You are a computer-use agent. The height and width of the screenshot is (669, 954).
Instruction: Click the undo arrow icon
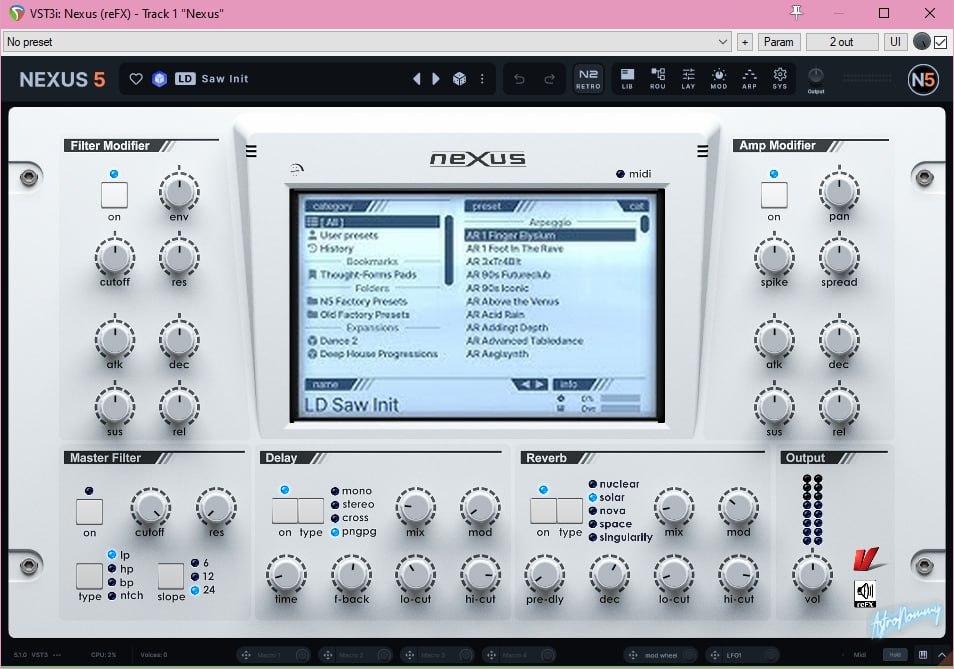[x=518, y=79]
